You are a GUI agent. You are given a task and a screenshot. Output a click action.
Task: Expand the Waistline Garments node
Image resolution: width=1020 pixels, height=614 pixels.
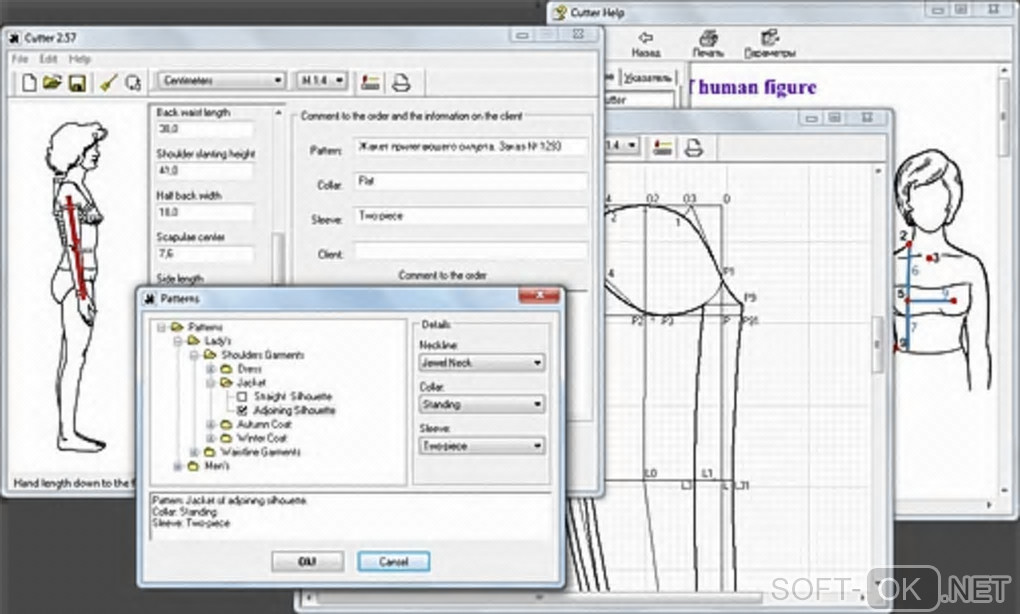click(194, 452)
